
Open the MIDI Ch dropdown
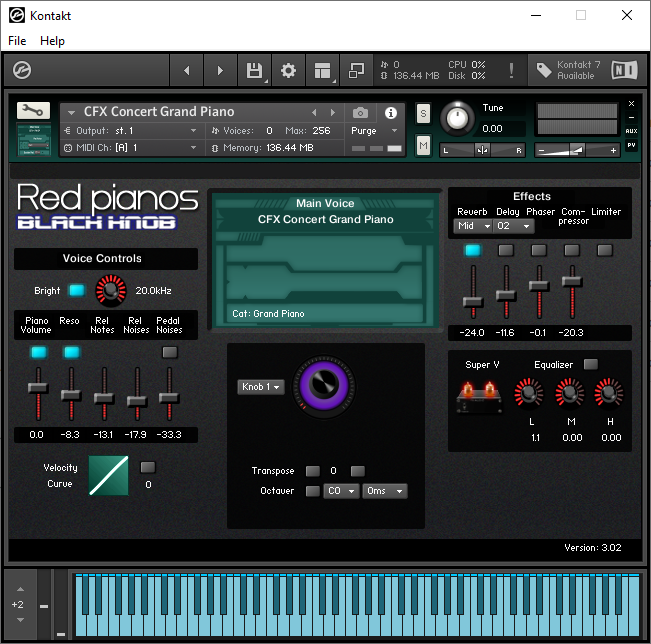coord(133,147)
